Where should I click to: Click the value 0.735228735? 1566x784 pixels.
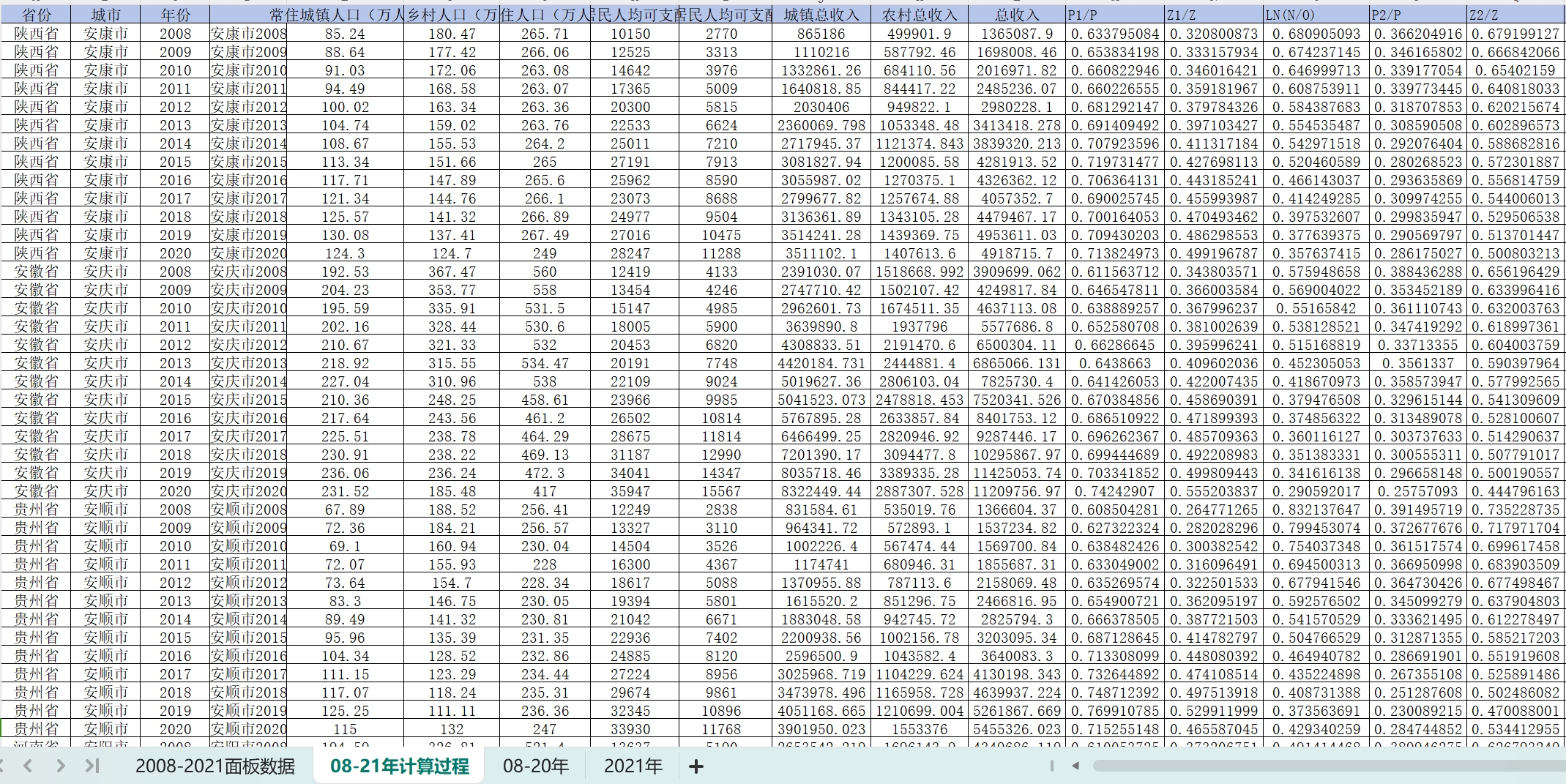(1516, 509)
